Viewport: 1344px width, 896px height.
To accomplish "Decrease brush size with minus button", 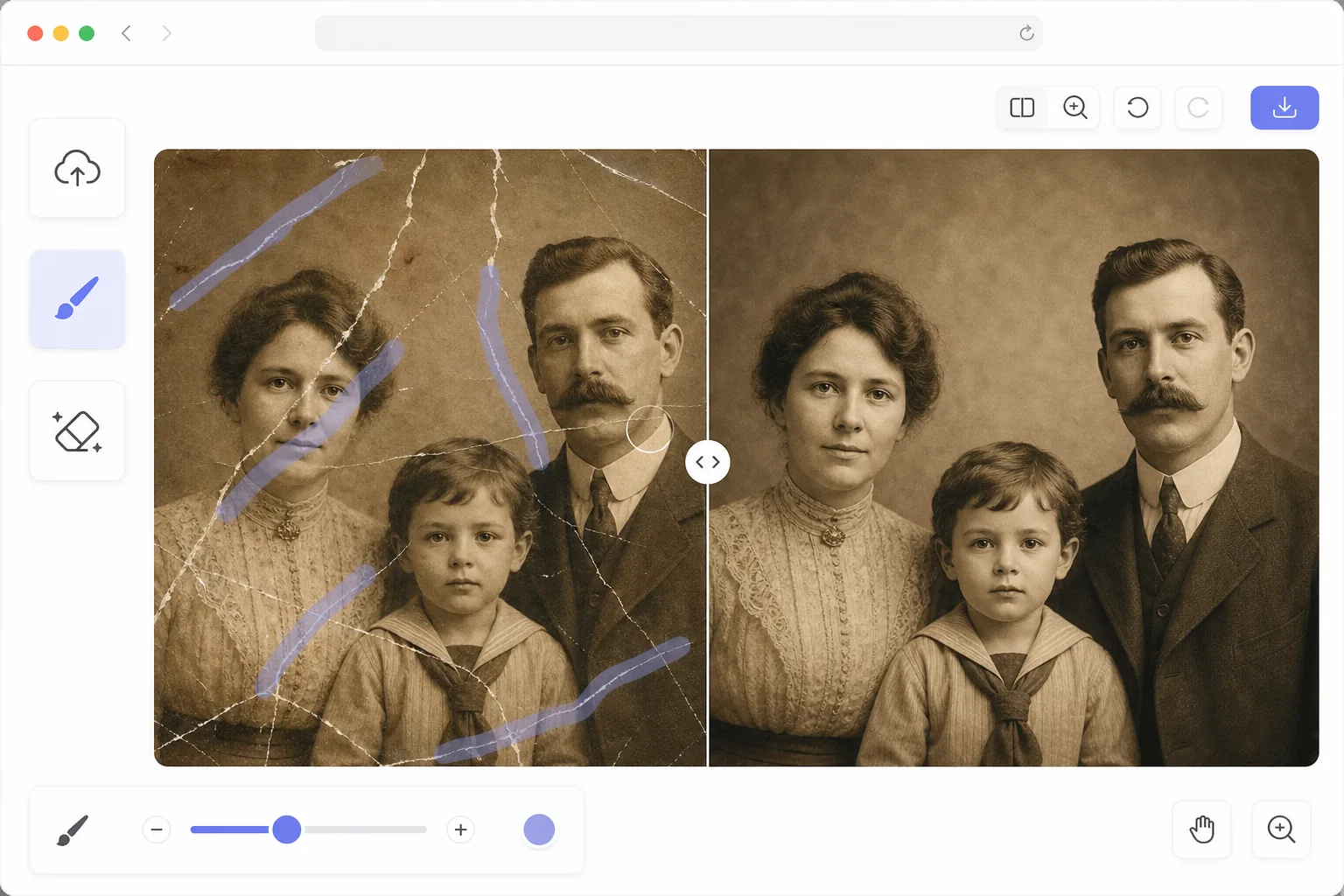I will [157, 829].
